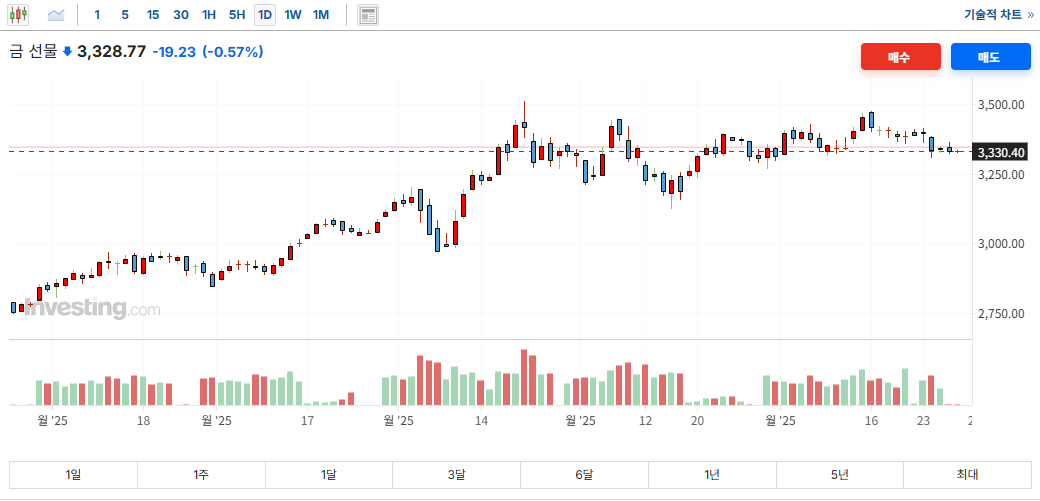This screenshot has width=1040, height=501.
Task: Show the 5년 time range
Action: coord(840,474)
